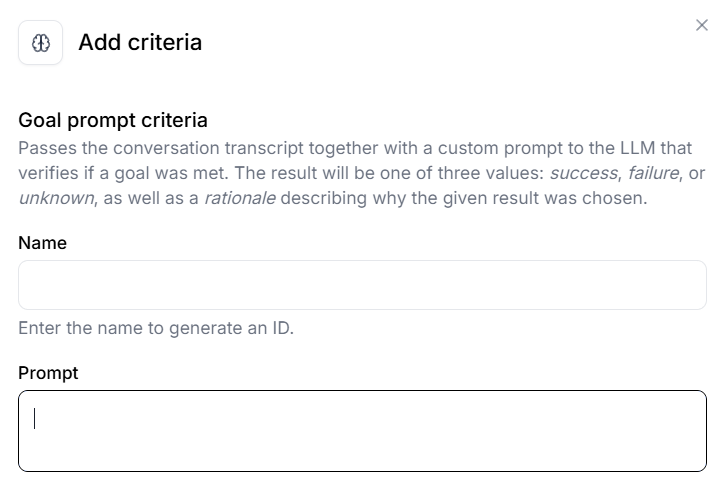Focus the Name input field

362,285
